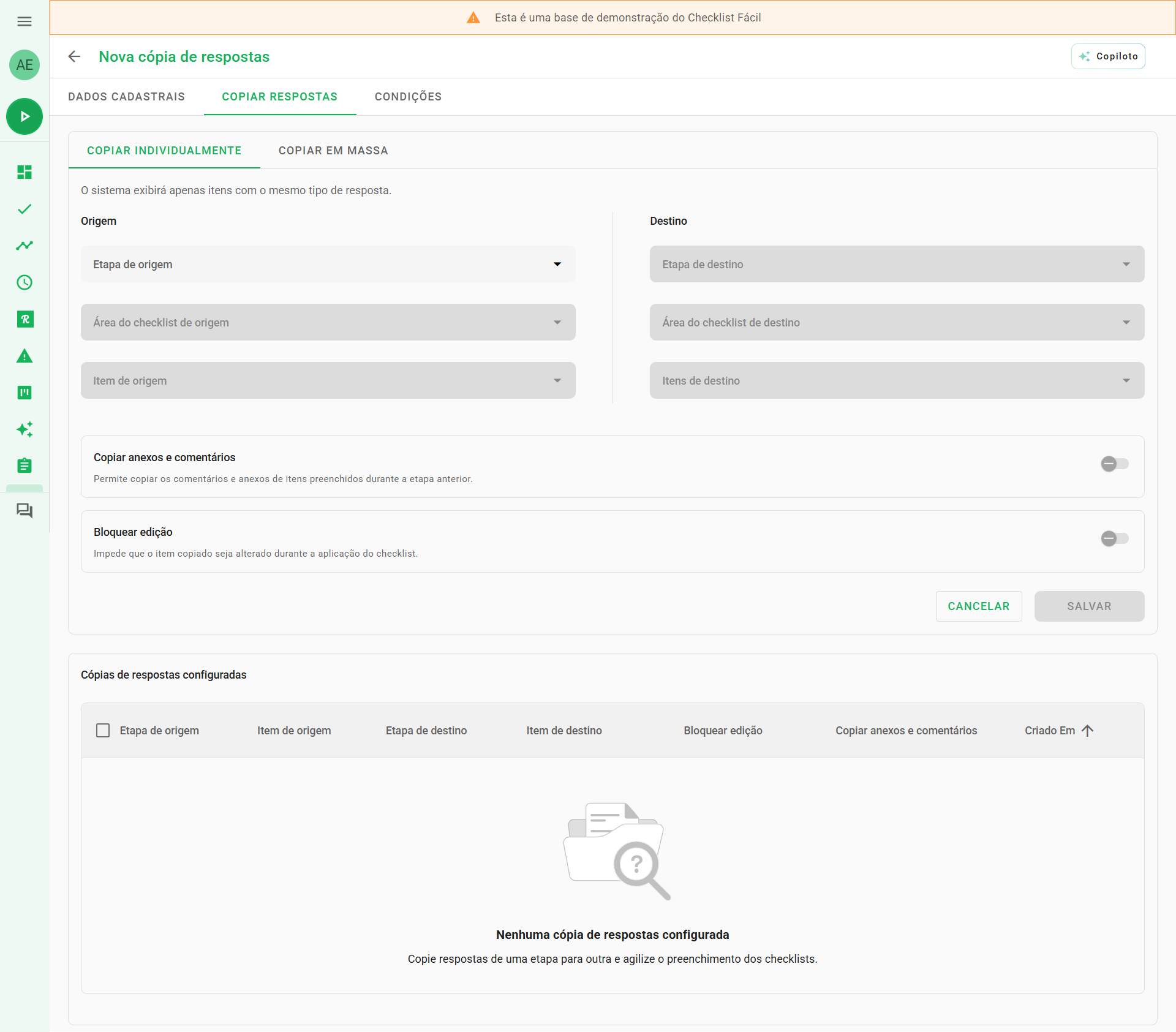Viewport: 1176px width, 1032px height.
Task: Click the clock schedule icon
Action: pyautogui.click(x=24, y=282)
